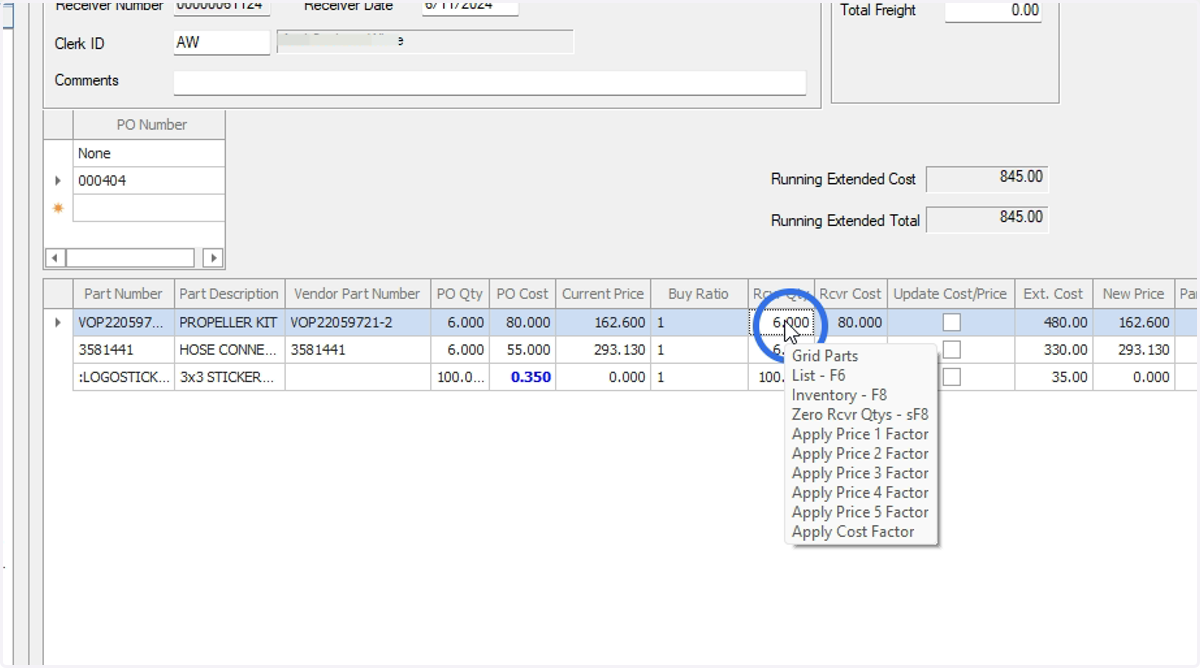
Task: Sort by Part Description column header
Action: (x=229, y=294)
